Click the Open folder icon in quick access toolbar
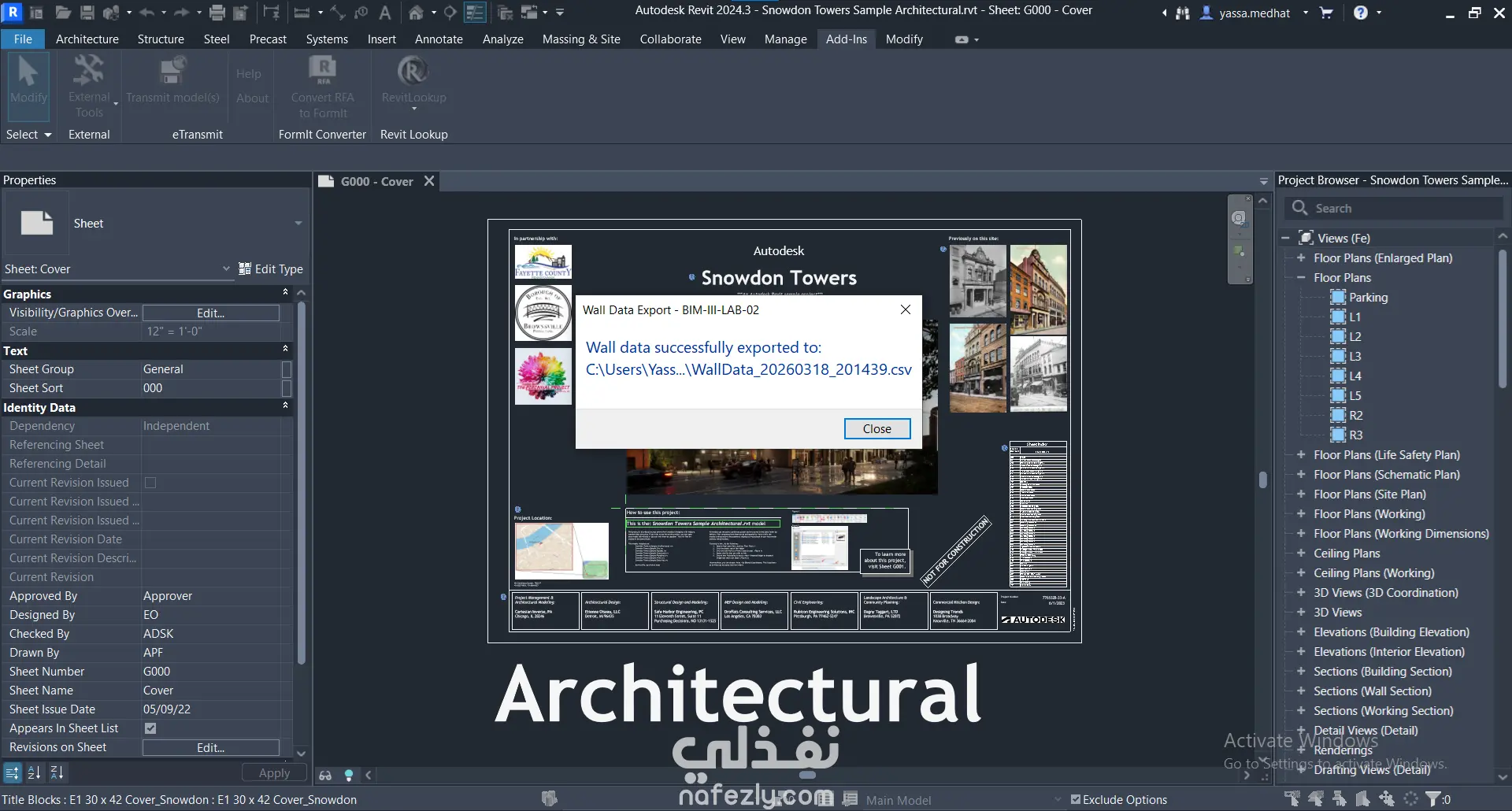 point(63,13)
